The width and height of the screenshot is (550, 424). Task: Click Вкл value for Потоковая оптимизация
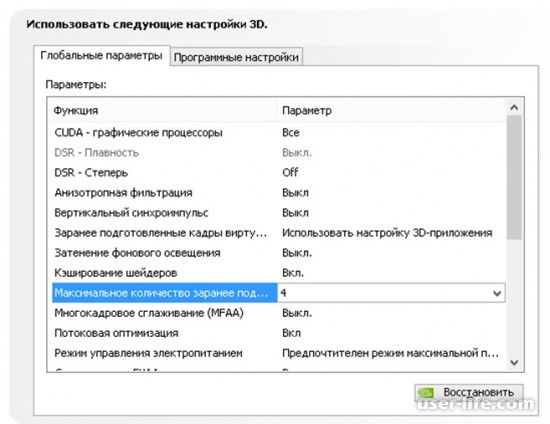(x=291, y=333)
